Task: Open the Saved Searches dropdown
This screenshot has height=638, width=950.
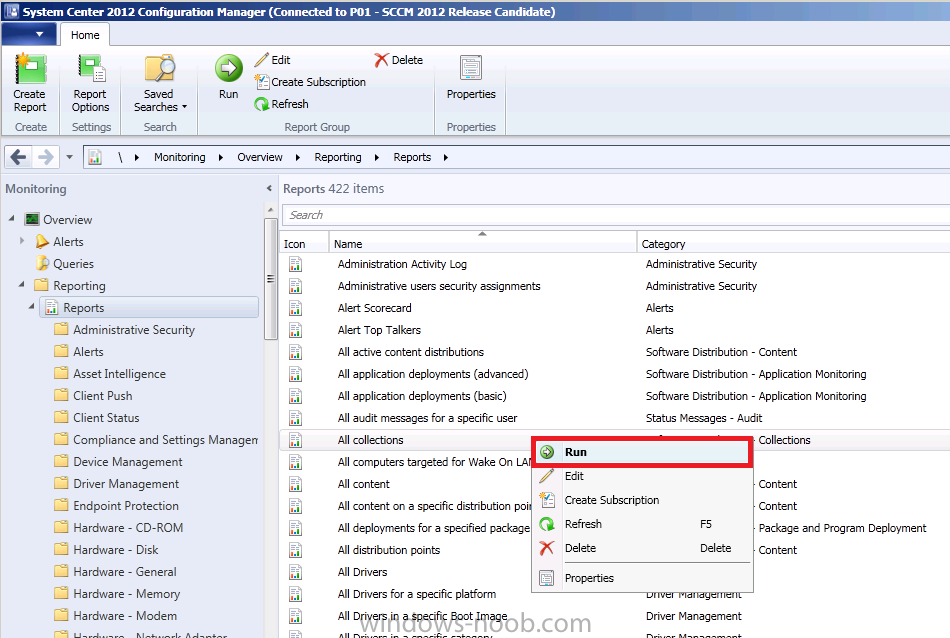Action: tap(159, 84)
